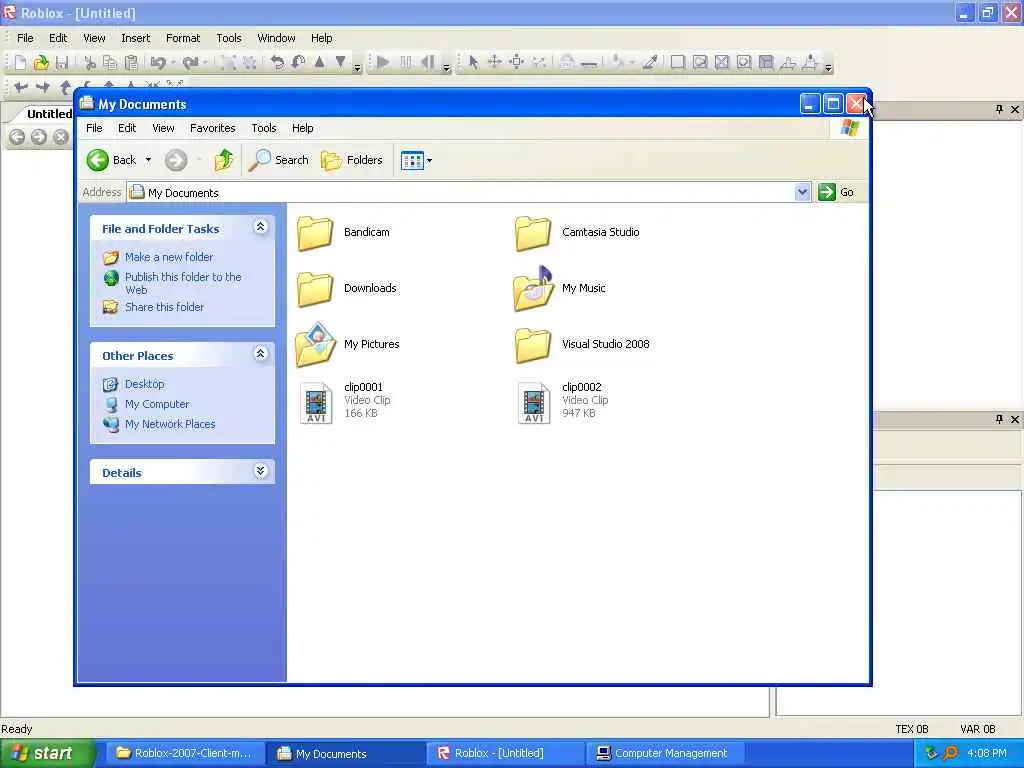
Task: Open the View menu in My Documents
Action: pyautogui.click(x=163, y=128)
